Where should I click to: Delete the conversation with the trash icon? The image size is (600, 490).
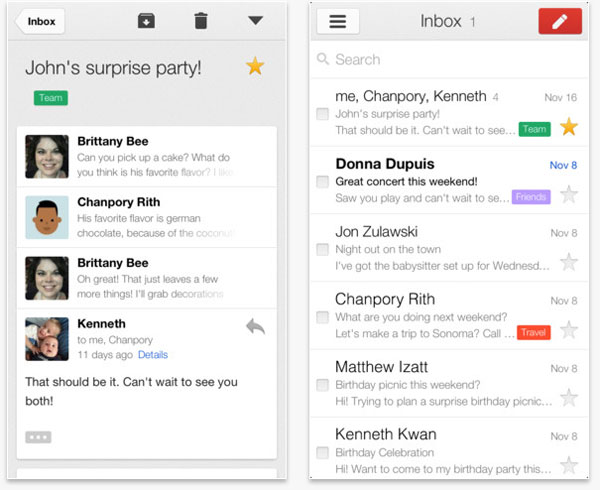click(x=200, y=21)
